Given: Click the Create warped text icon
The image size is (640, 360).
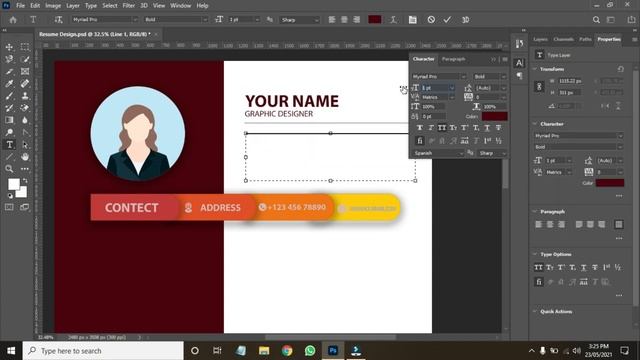Looking at the screenshot, I should point(393,20).
